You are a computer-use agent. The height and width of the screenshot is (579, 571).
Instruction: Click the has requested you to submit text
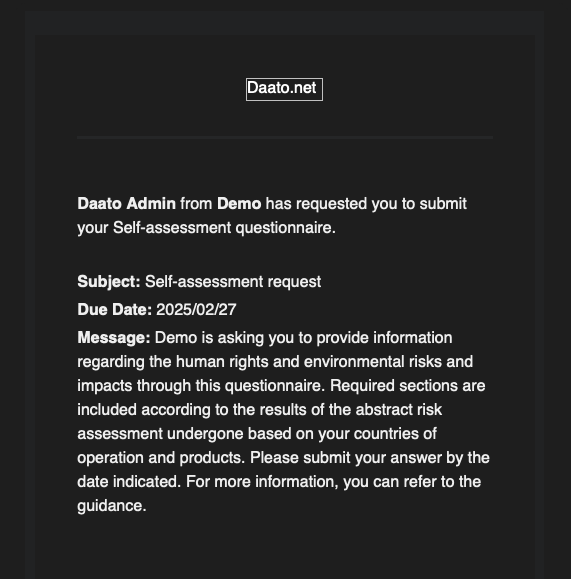pos(366,204)
